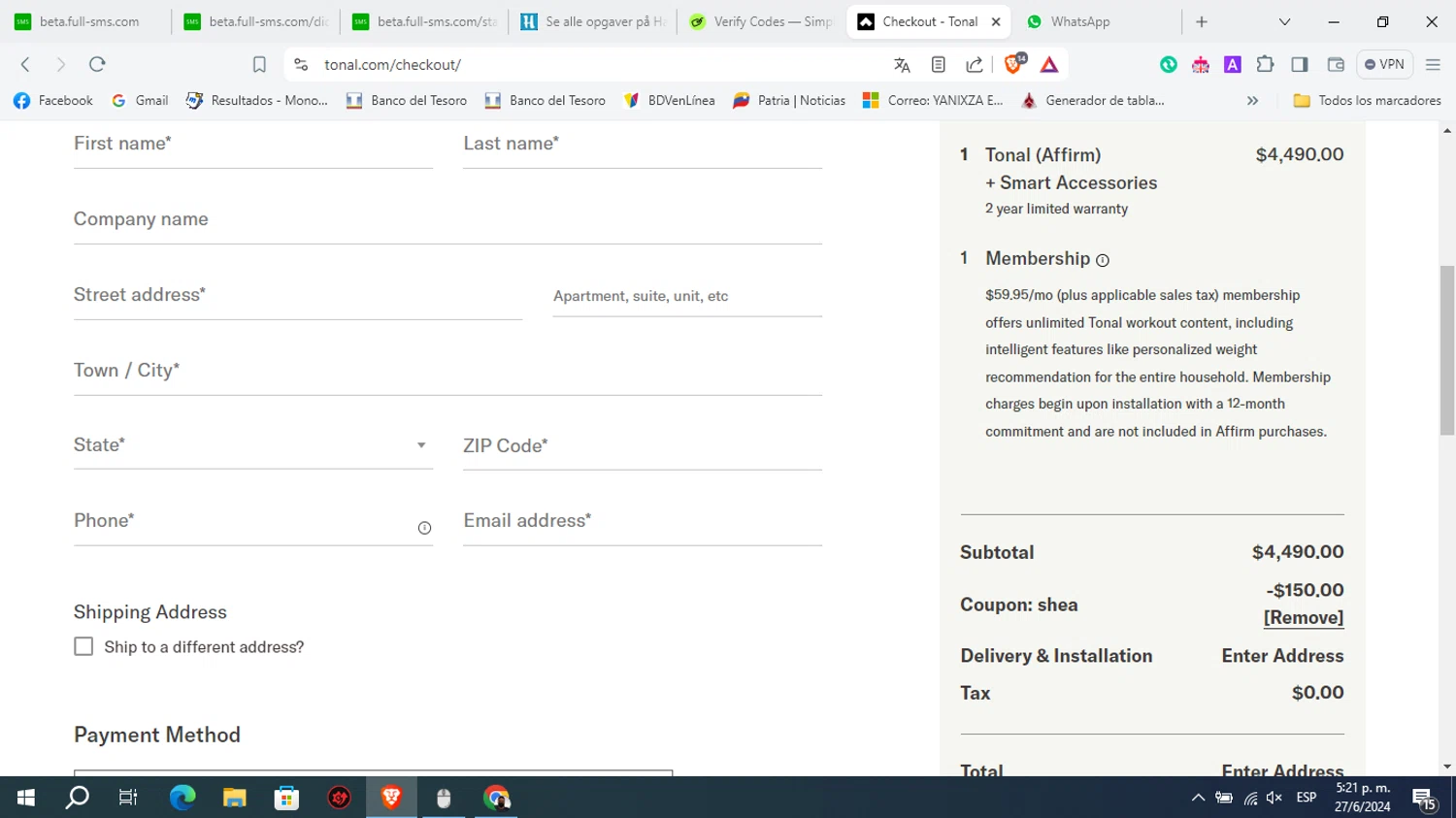Open Chrome from the taskbar
Screen dimensions: 1456x818
click(497, 798)
